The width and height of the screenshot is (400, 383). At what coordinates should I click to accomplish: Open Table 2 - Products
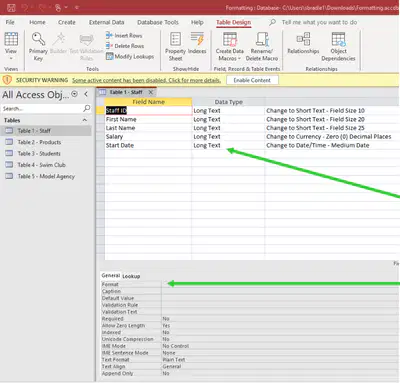click(46, 142)
